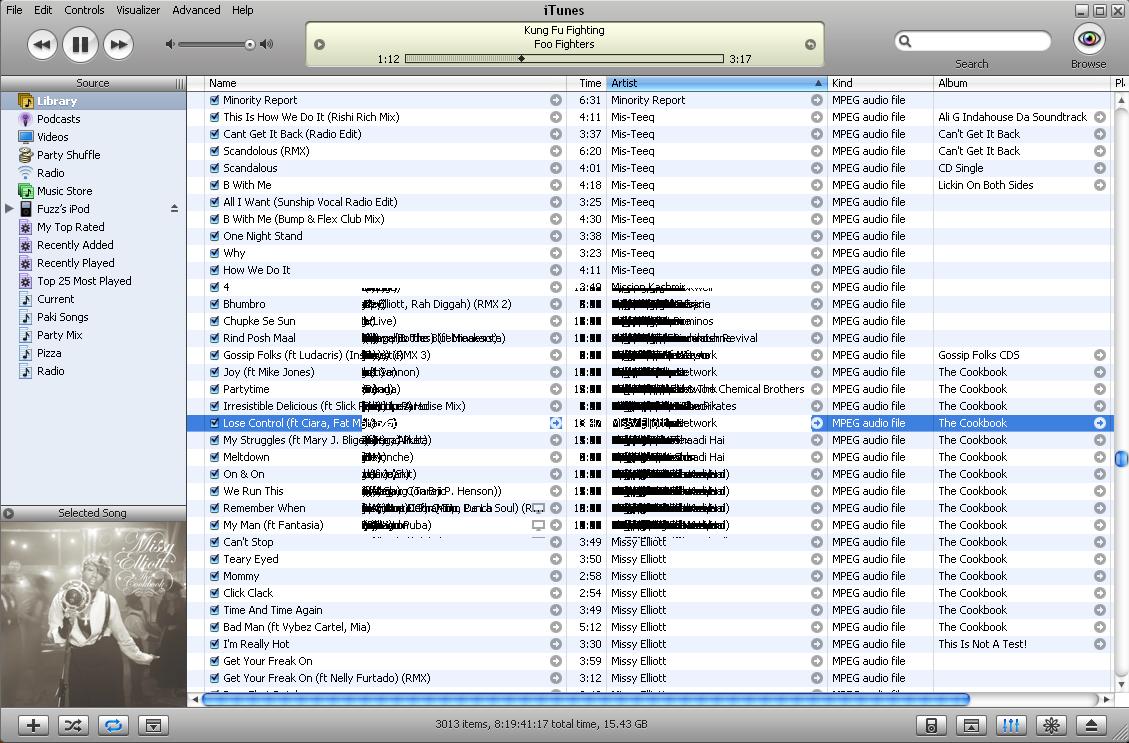Sort songs by Time column header
Screen dimensions: 1129x743
tap(587, 84)
